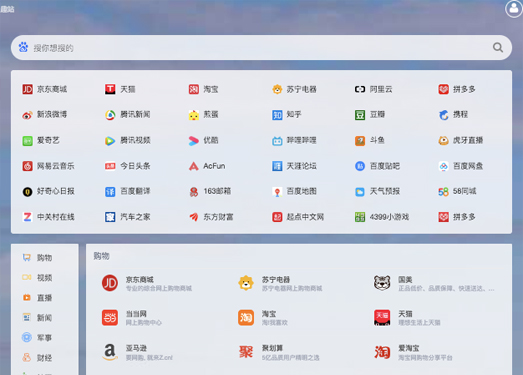This screenshot has width=523, height=375.
Task: Open 163邮箱 link
Action: [210, 192]
